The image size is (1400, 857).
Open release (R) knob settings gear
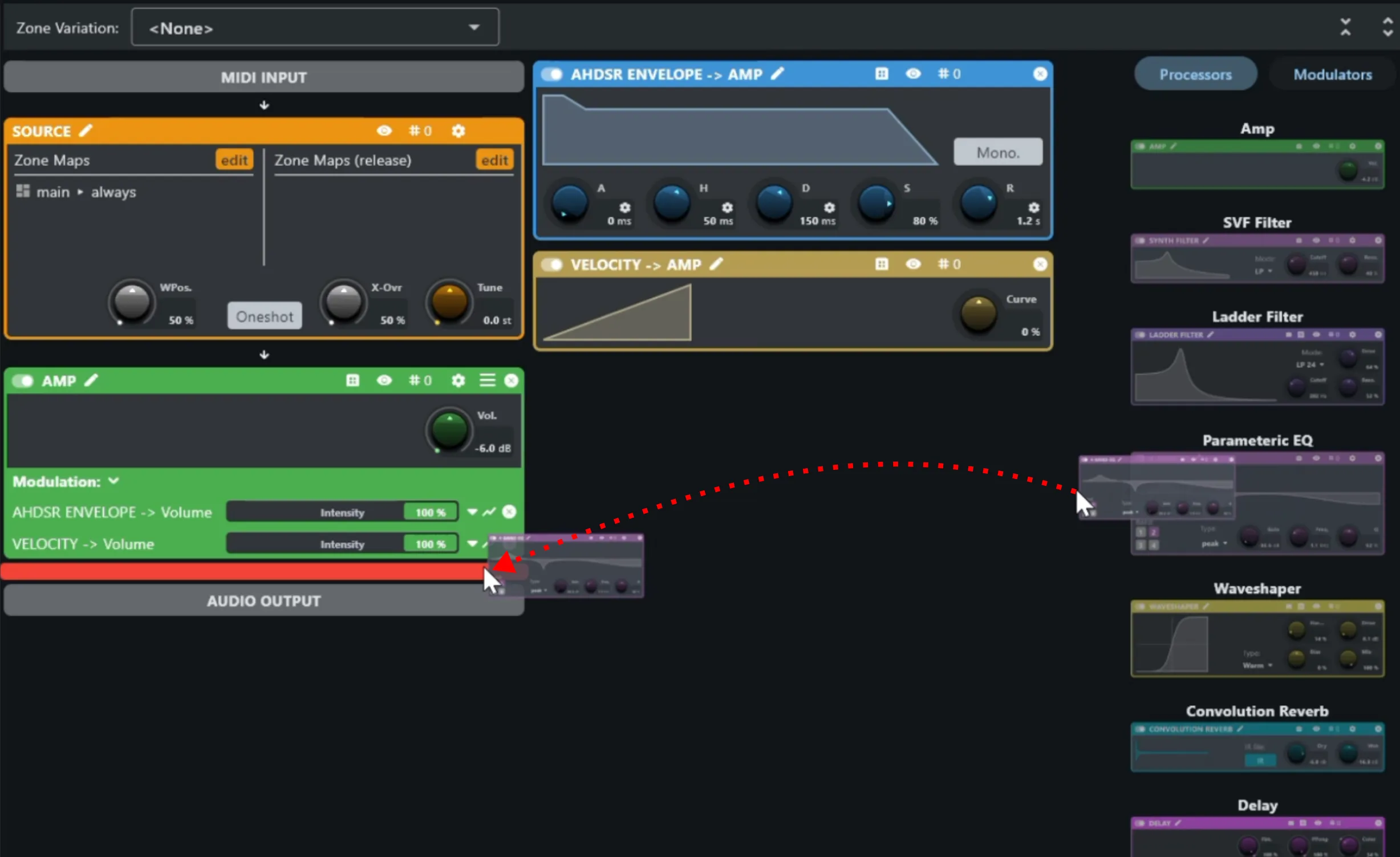1033,207
